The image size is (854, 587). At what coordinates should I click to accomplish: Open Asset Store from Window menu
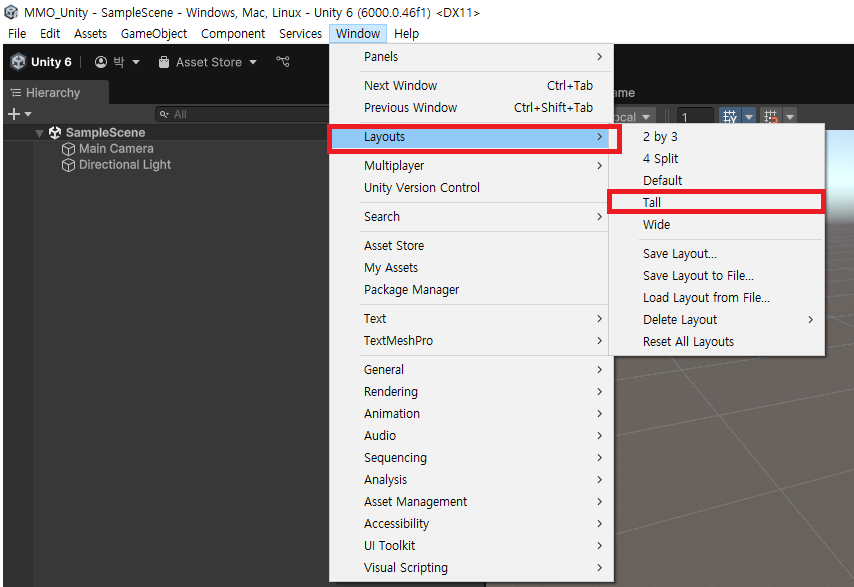tap(472, 246)
